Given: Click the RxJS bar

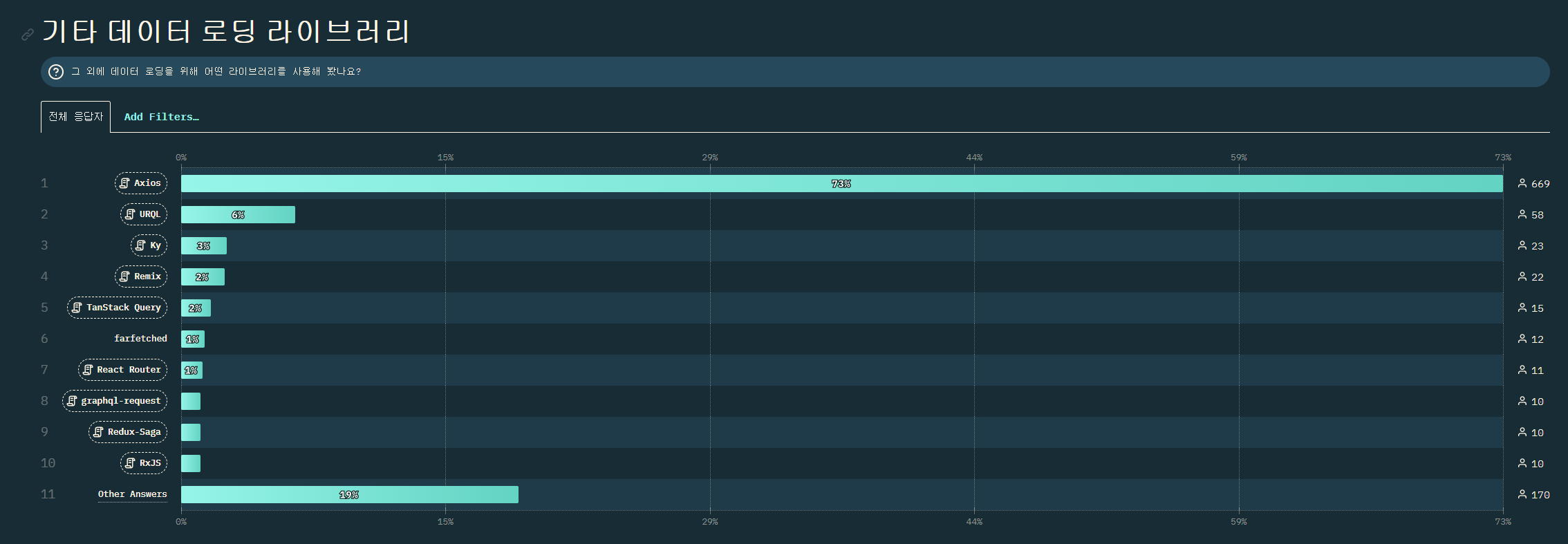Looking at the screenshot, I should pyautogui.click(x=191, y=463).
